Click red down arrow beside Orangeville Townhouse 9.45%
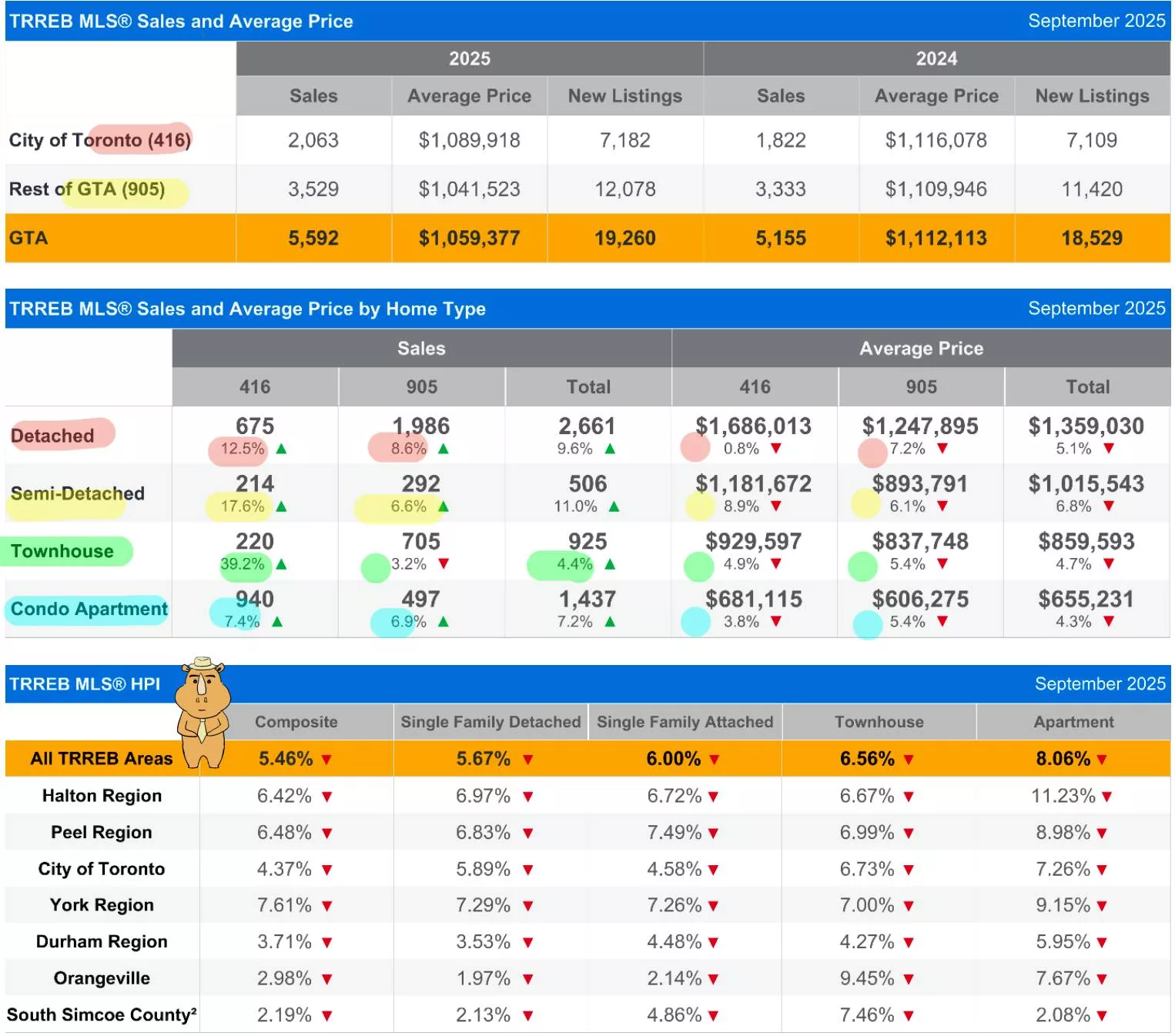Screen dimensions: 1175x1036 point(909,979)
